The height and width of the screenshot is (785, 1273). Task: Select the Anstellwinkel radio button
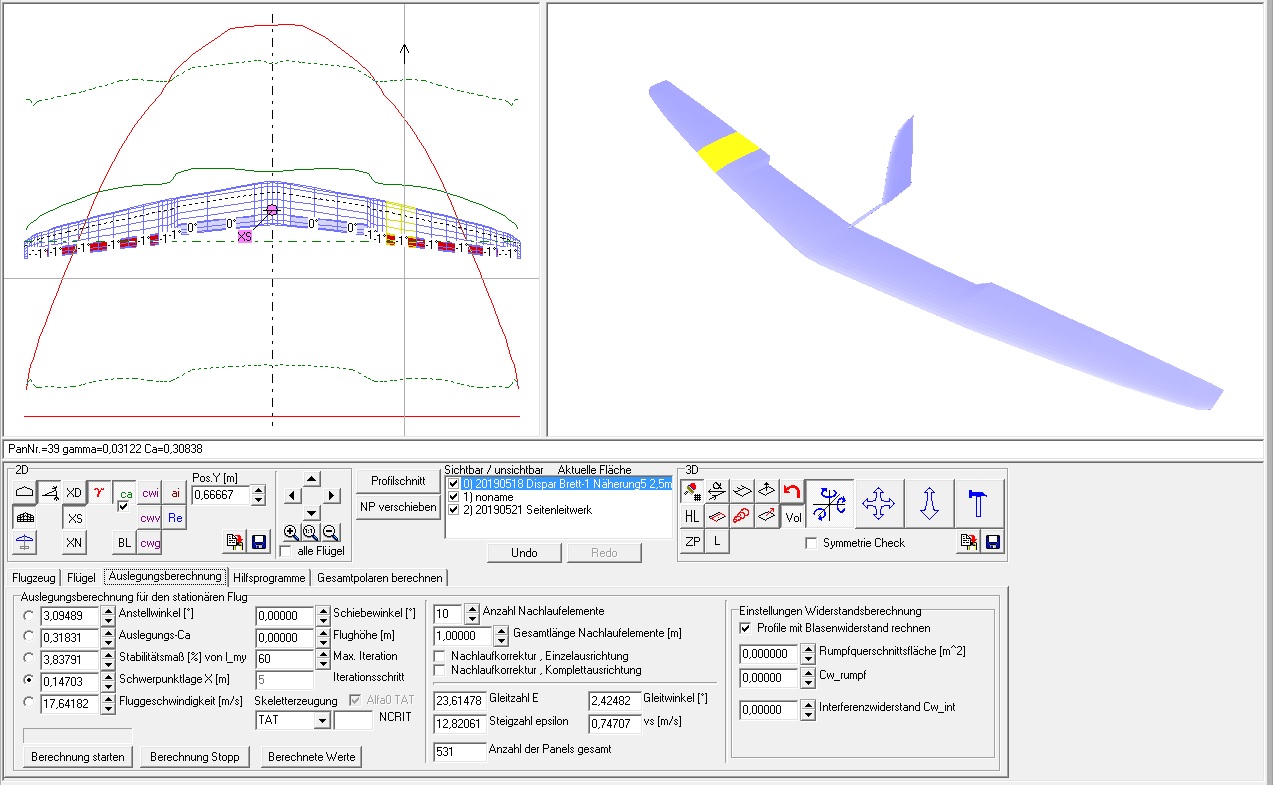(27, 615)
